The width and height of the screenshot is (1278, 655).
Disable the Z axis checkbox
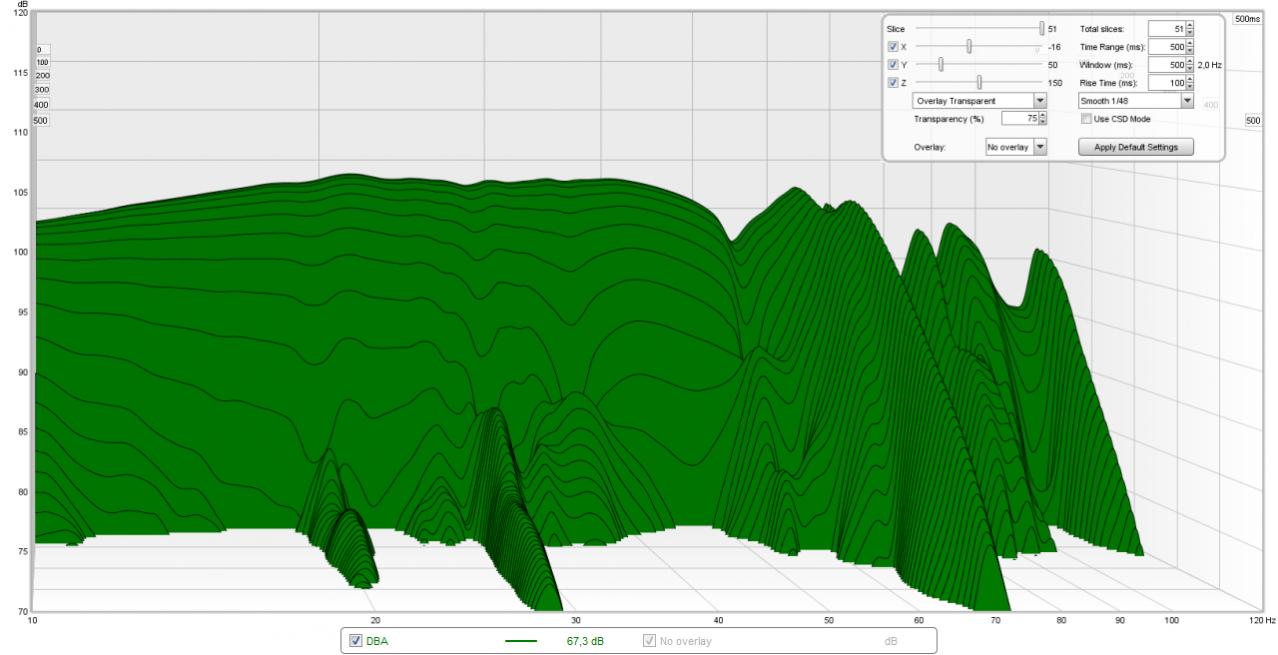click(893, 83)
